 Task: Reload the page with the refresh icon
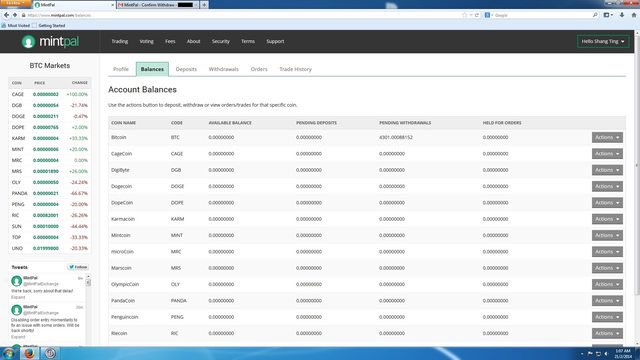pyautogui.click(x=477, y=15)
